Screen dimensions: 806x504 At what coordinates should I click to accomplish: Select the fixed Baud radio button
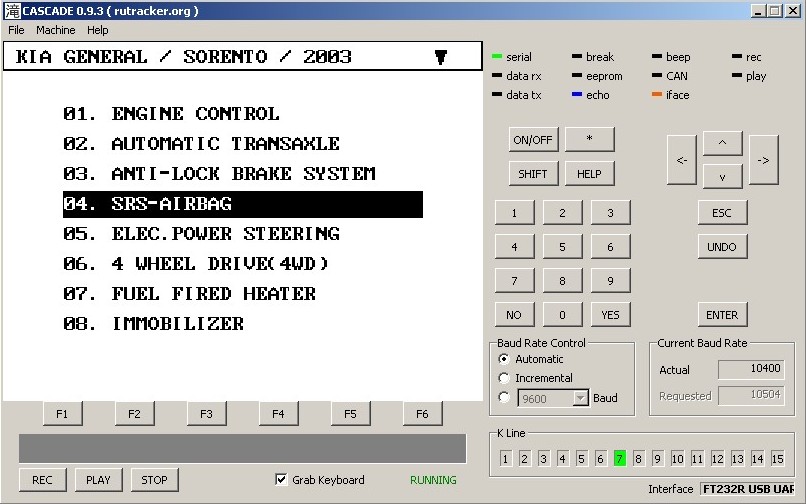tap(504, 397)
